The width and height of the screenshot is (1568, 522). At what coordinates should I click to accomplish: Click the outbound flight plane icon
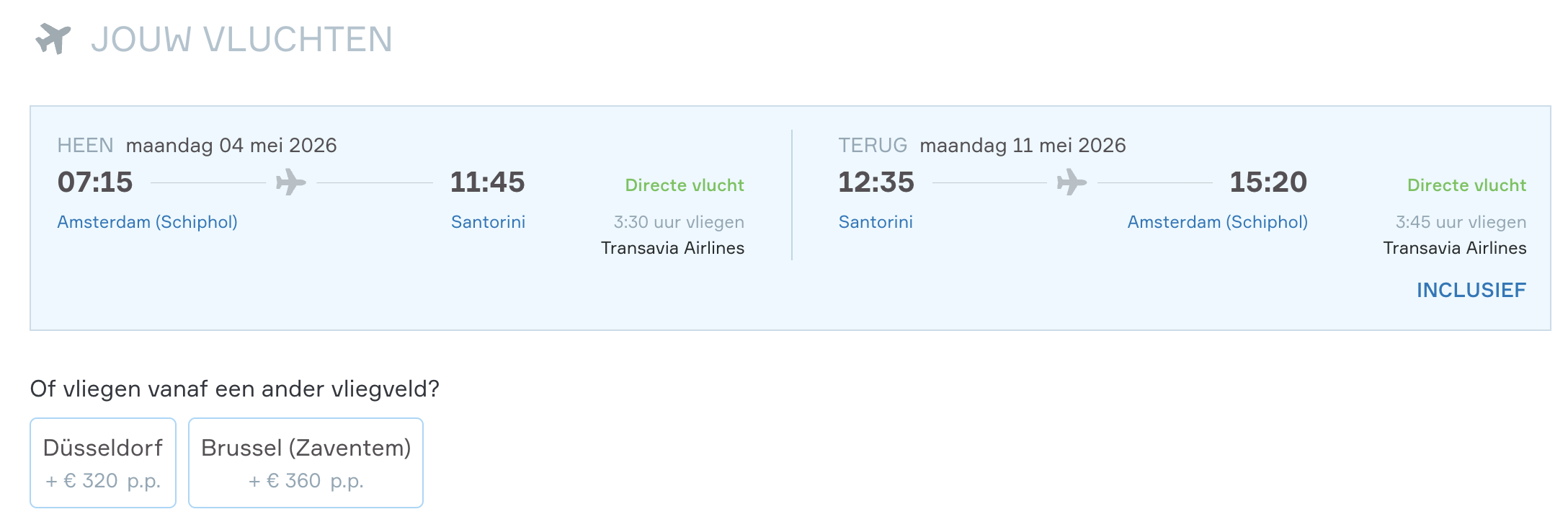pyautogui.click(x=290, y=182)
